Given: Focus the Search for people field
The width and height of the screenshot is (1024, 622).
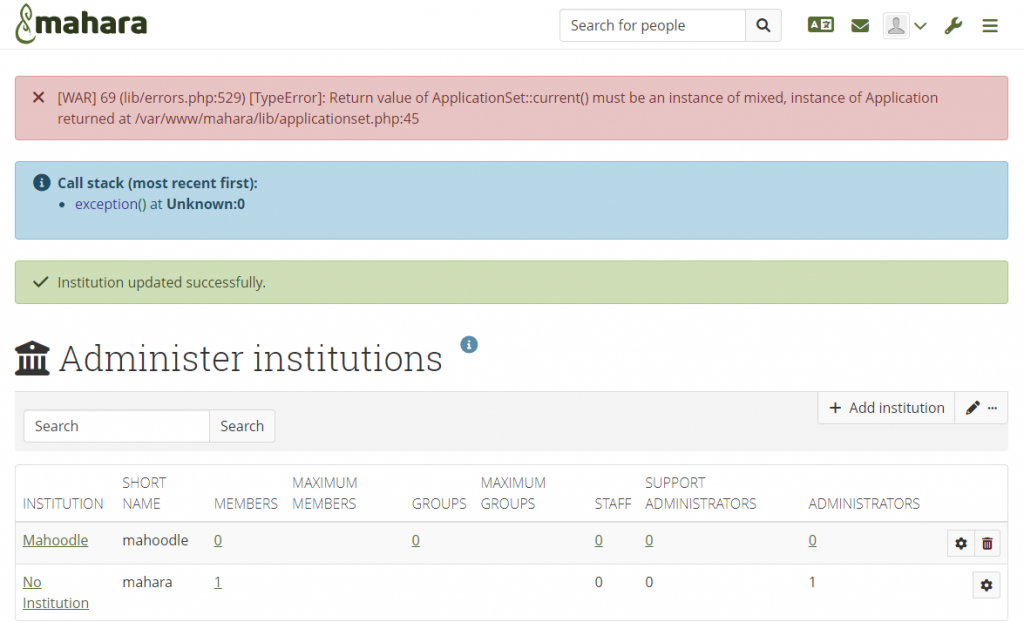Looking at the screenshot, I should pos(652,26).
